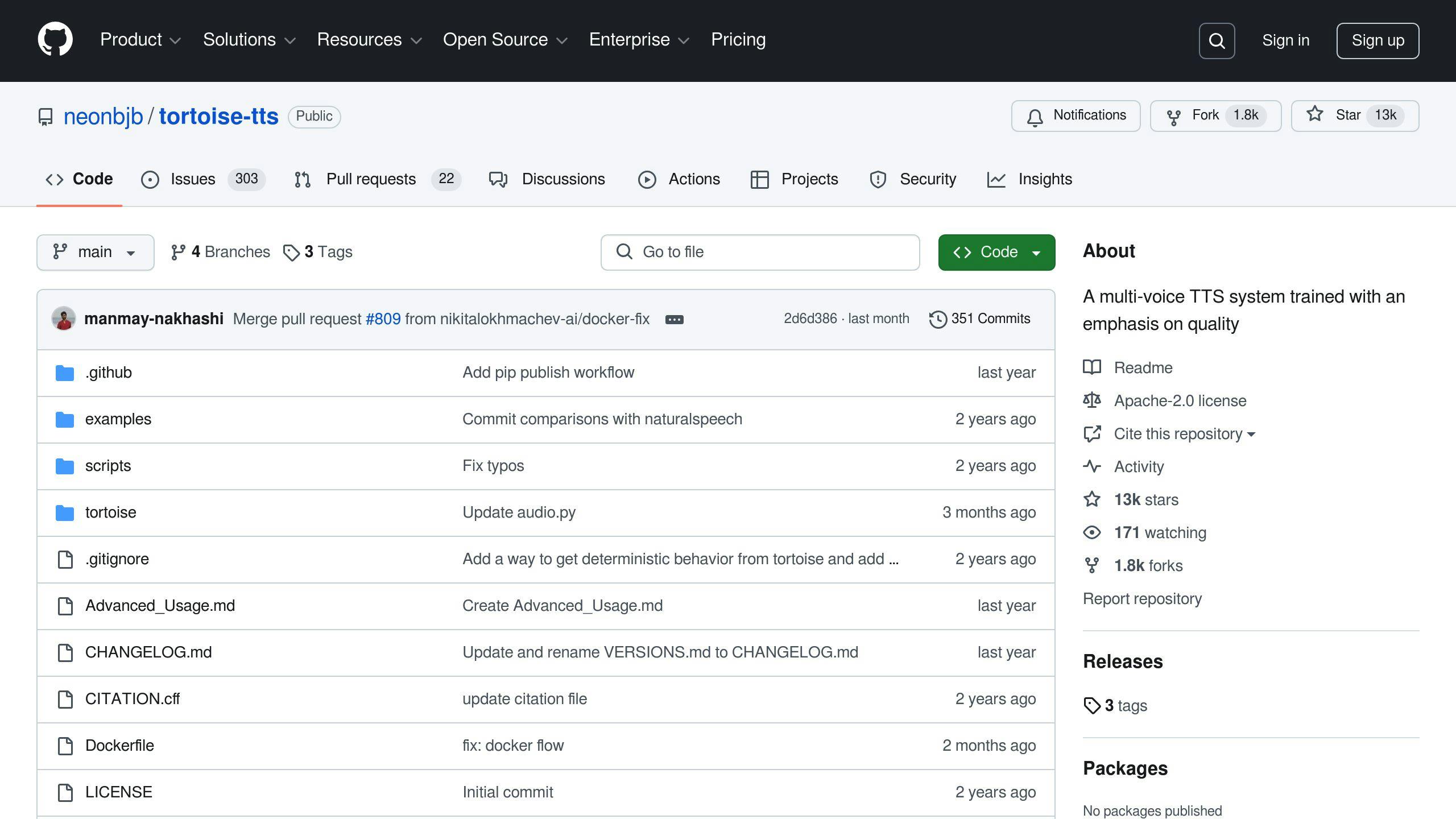Screen dimensions: 1456x819
Task: Expand the Enterprise menu
Action: [639, 40]
